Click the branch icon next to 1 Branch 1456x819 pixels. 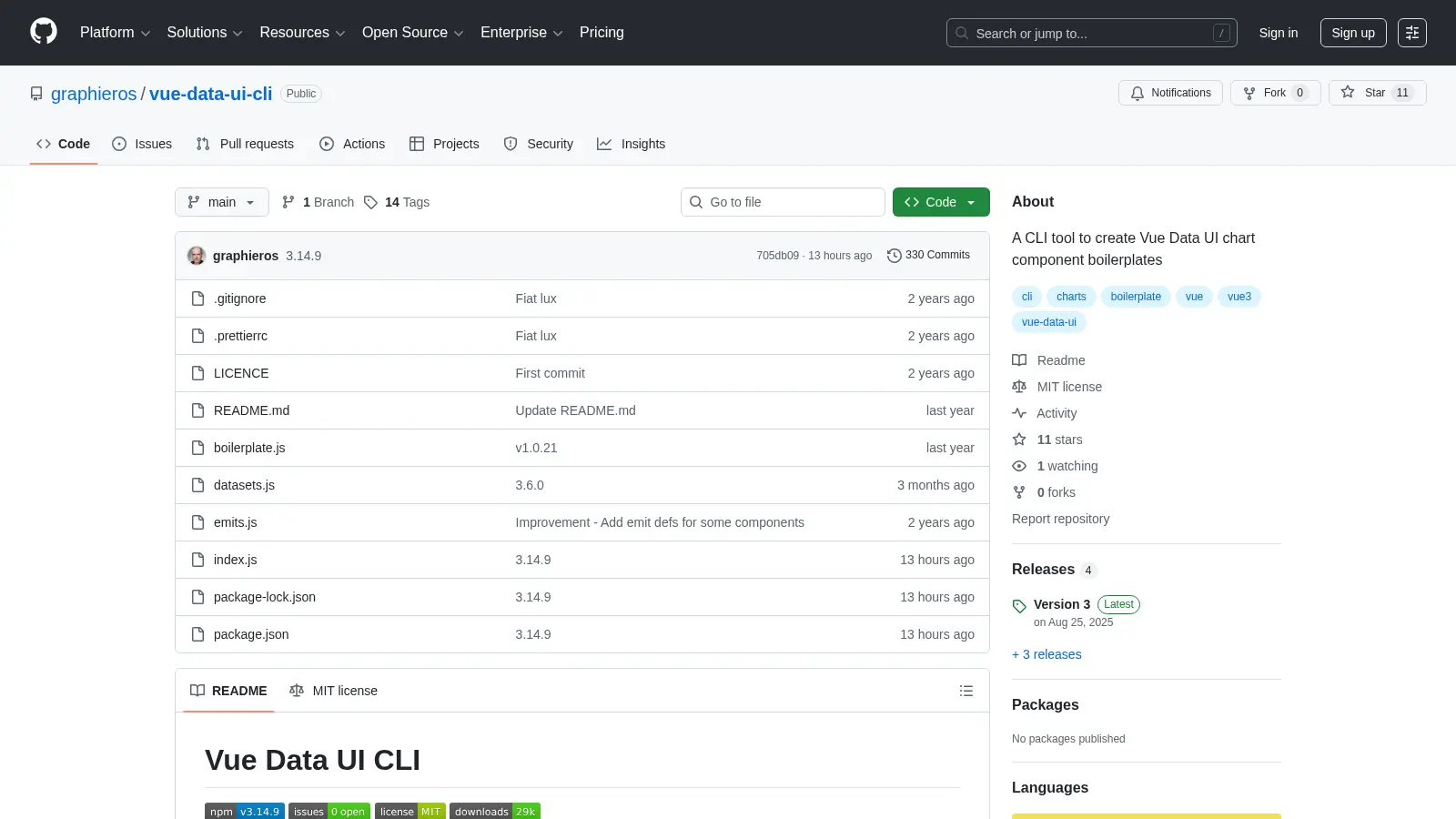(x=288, y=202)
